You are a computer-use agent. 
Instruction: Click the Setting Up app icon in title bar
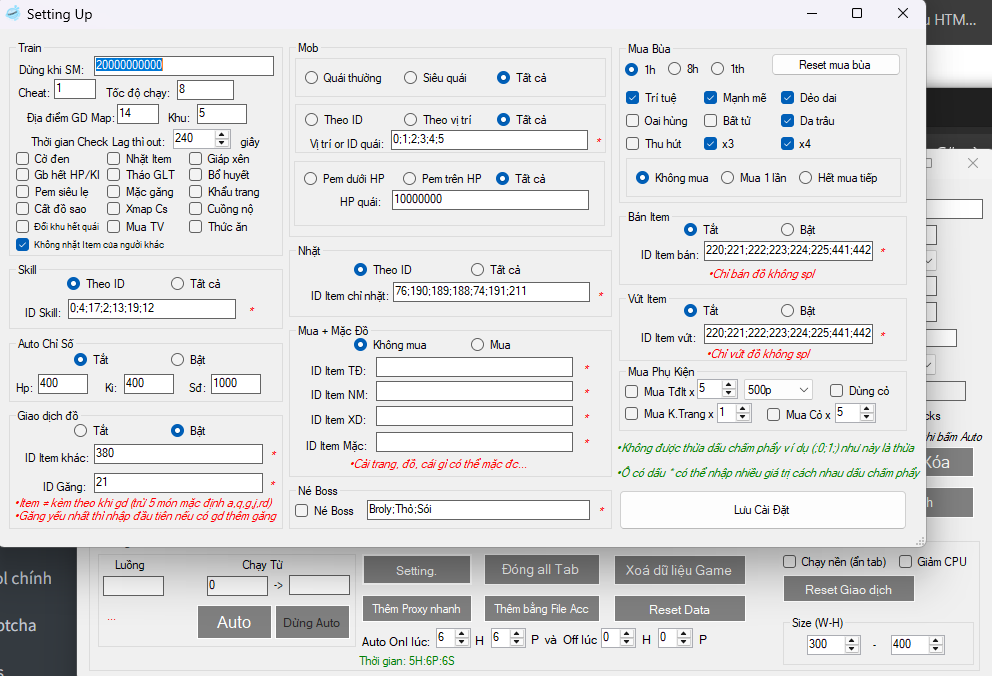coord(13,14)
